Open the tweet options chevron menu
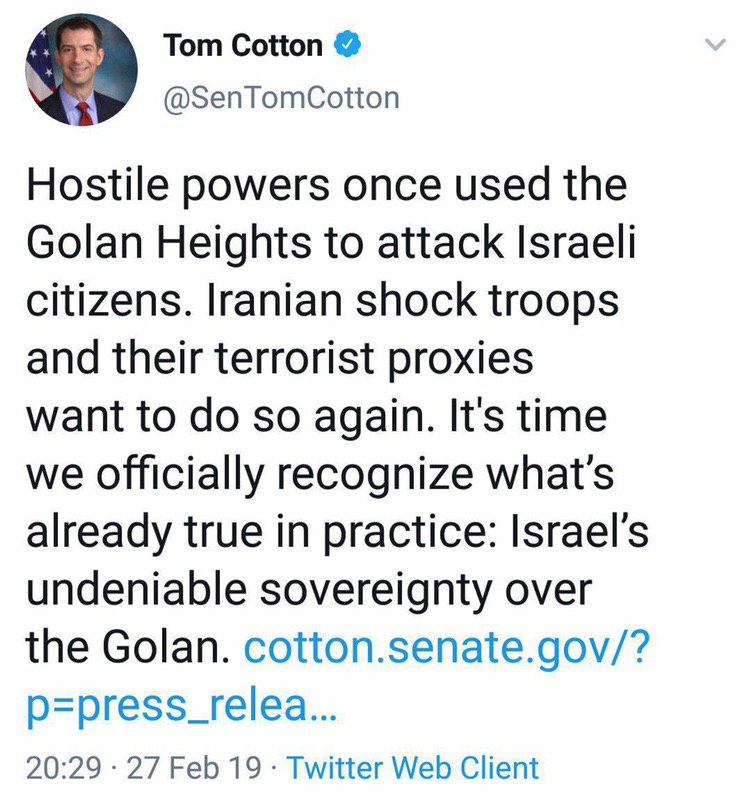The image size is (748, 798). pos(716,45)
